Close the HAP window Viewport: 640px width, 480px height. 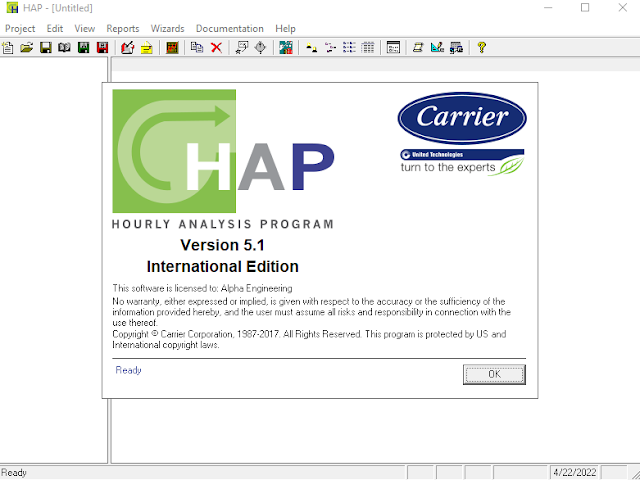622,7
